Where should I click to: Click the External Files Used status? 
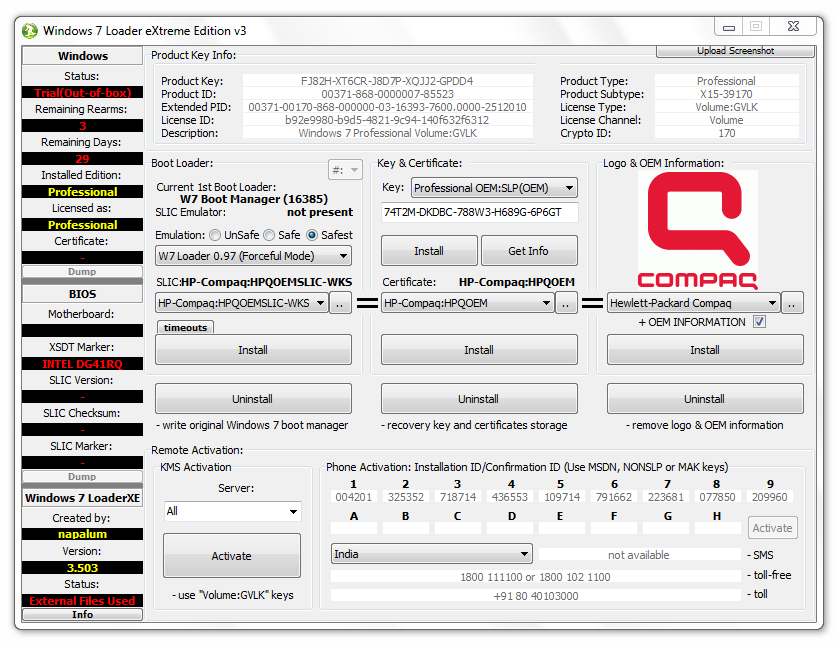pos(82,601)
